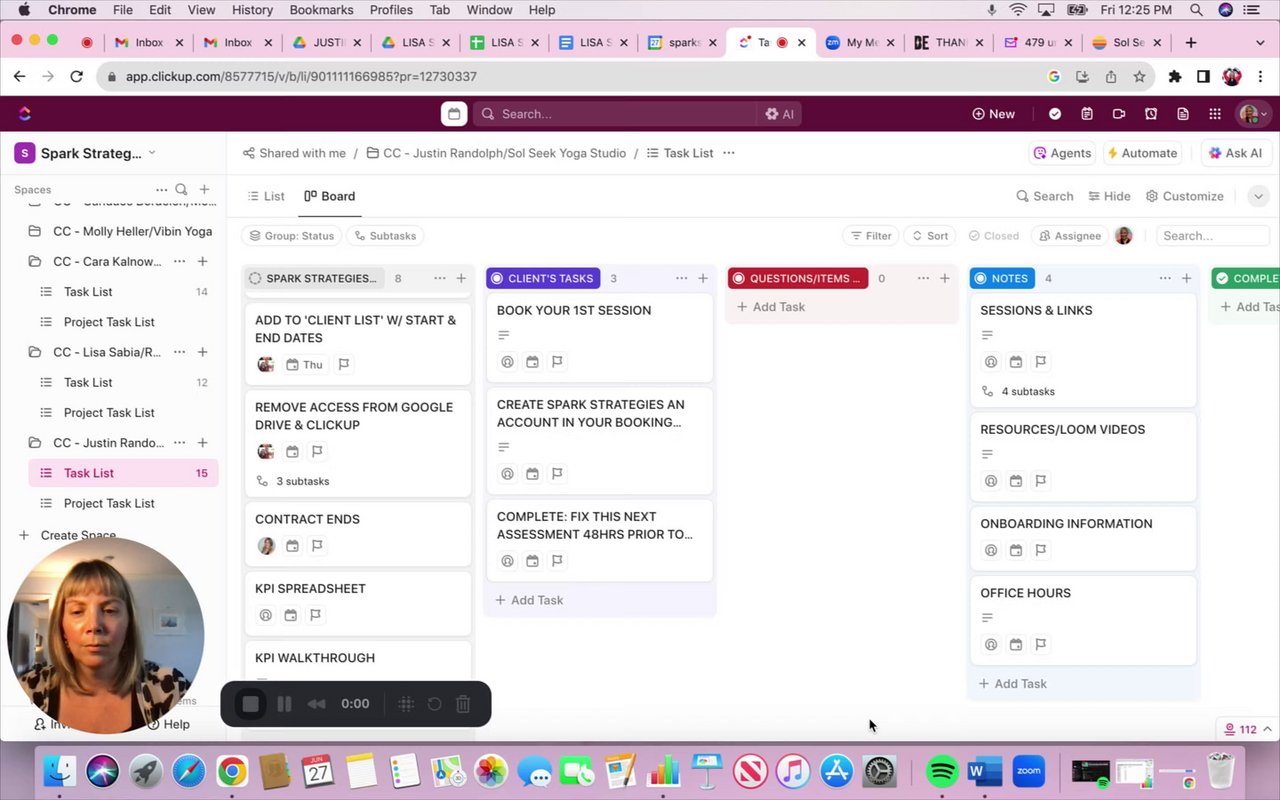Switch to List view tab

[265, 196]
